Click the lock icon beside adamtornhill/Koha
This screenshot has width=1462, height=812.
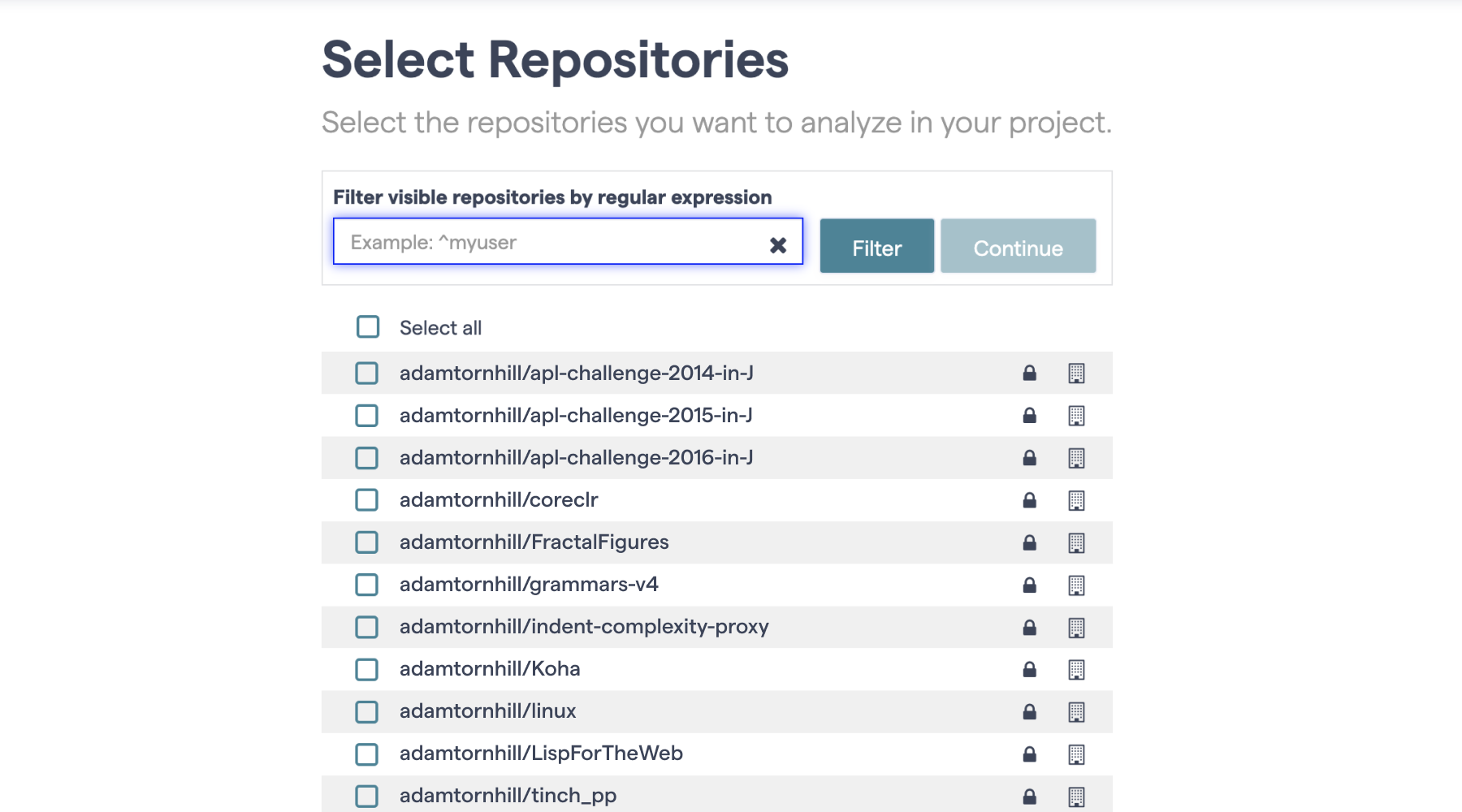1028,668
